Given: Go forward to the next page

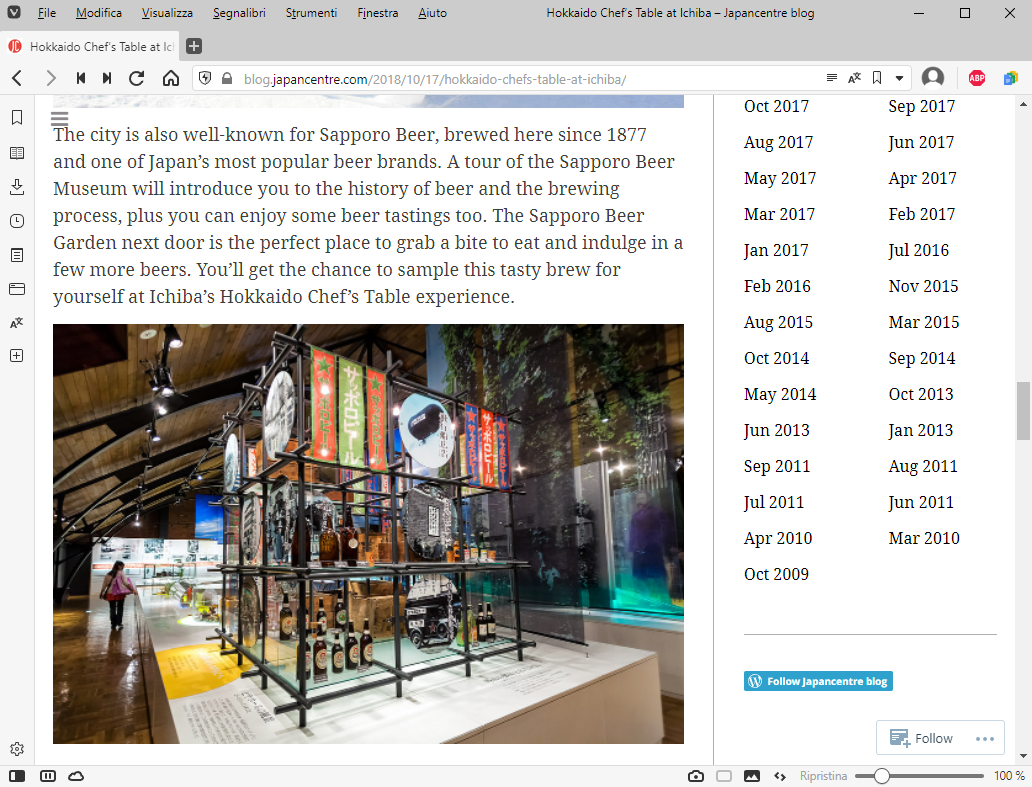Looking at the screenshot, I should coord(51,78).
